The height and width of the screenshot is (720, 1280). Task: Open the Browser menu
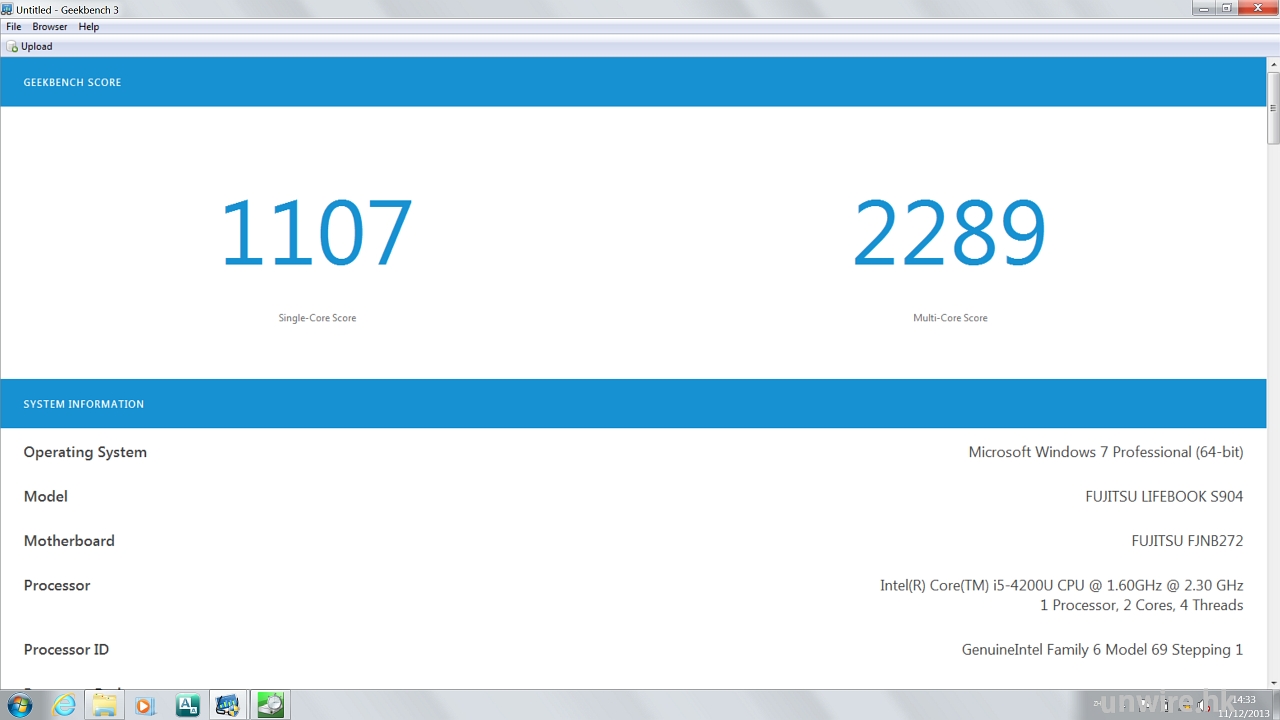click(50, 27)
